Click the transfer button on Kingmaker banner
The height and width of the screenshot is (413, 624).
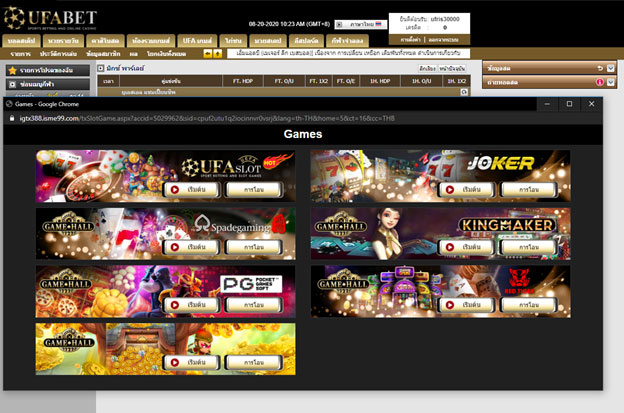pyautogui.click(x=529, y=247)
